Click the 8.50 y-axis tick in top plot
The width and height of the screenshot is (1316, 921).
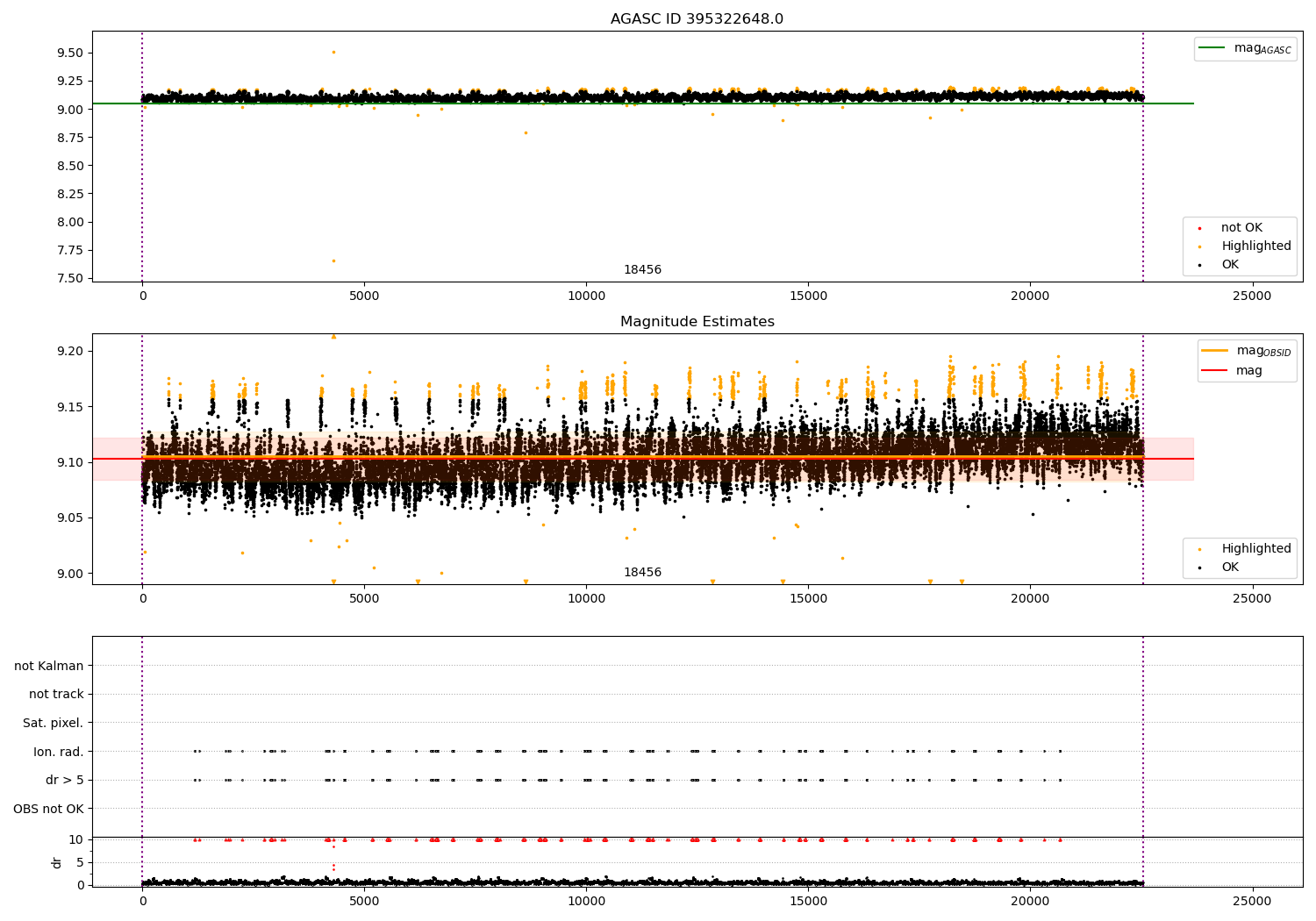coord(70,166)
